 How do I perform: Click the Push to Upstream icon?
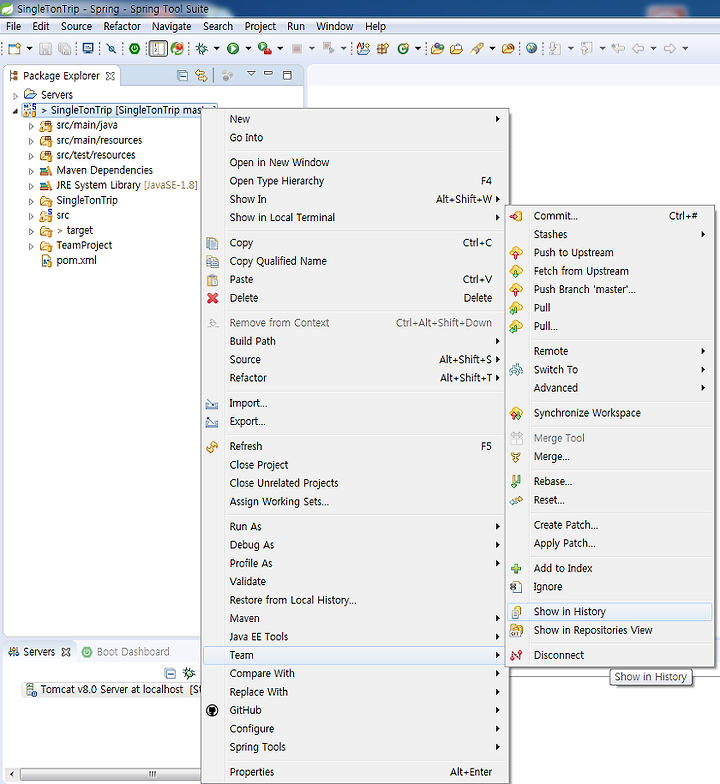(x=516, y=252)
